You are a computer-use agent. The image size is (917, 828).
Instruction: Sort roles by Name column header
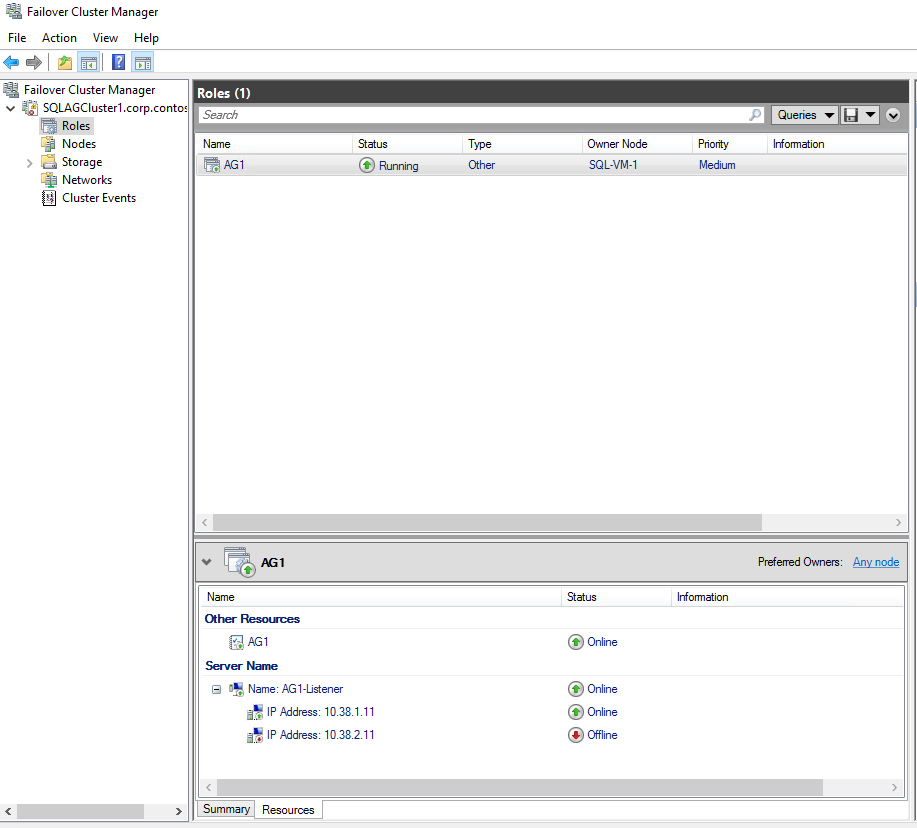click(x=274, y=144)
